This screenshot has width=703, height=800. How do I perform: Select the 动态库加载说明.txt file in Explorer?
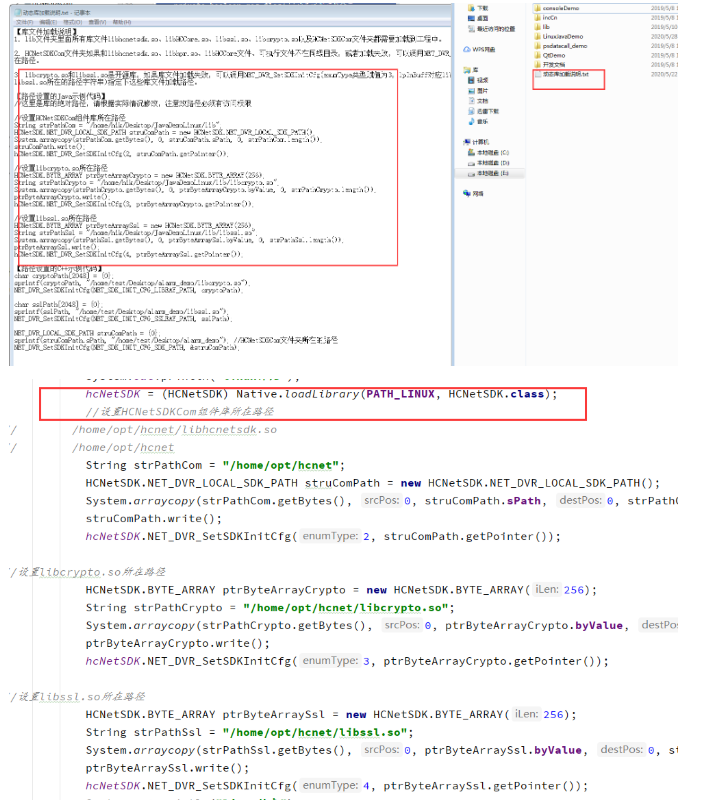coord(561,74)
